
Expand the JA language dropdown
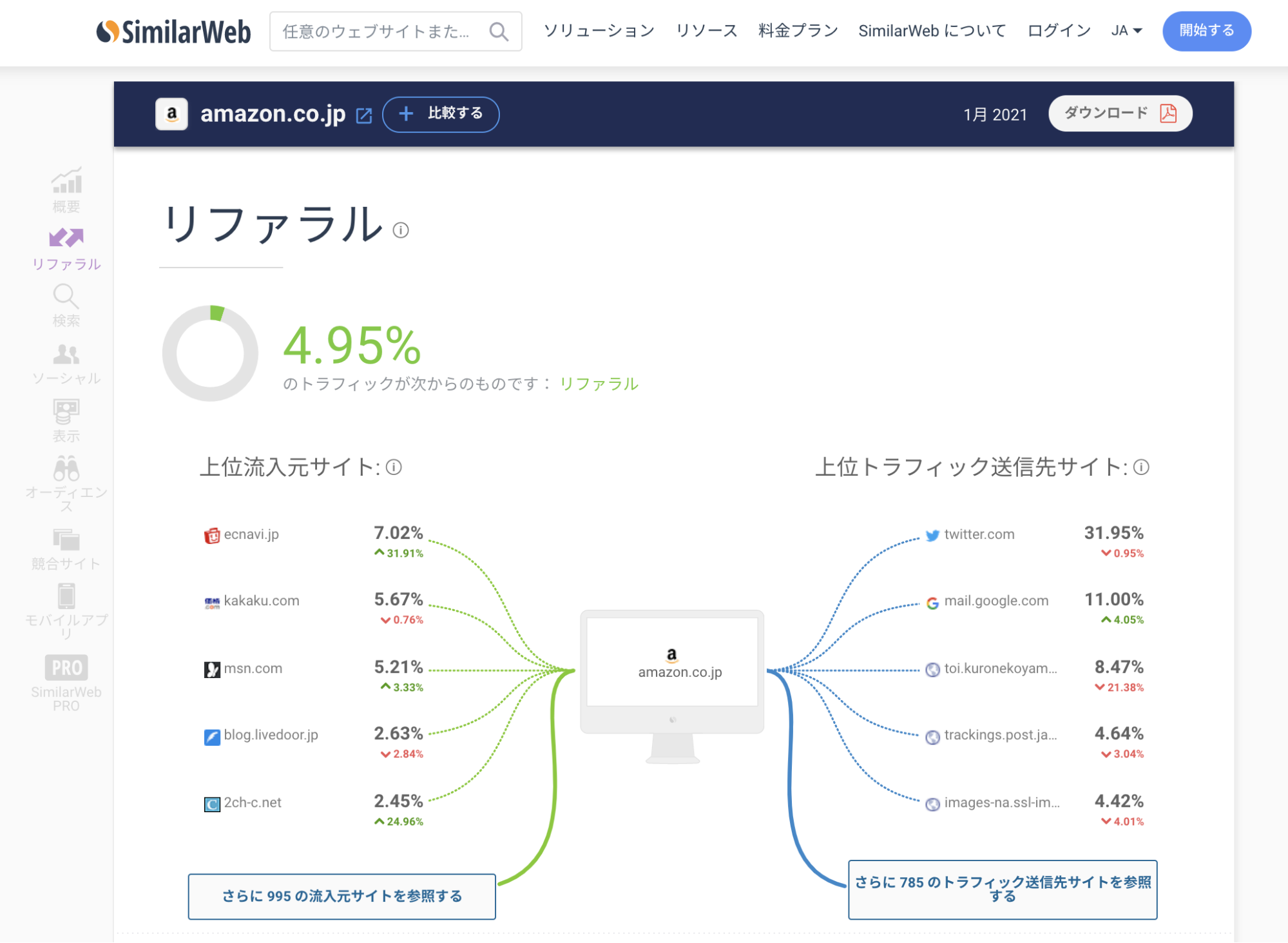point(1126,30)
